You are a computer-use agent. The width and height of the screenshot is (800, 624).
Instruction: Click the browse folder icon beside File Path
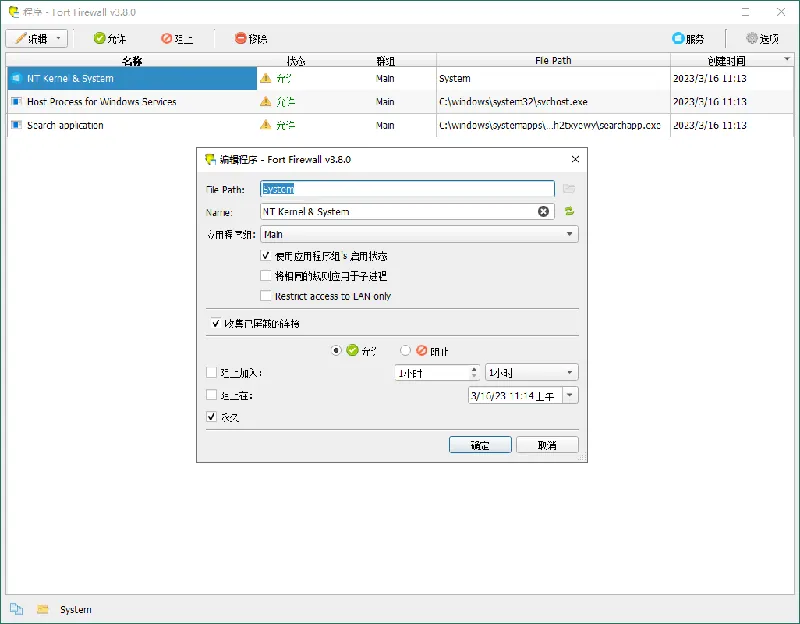point(569,189)
